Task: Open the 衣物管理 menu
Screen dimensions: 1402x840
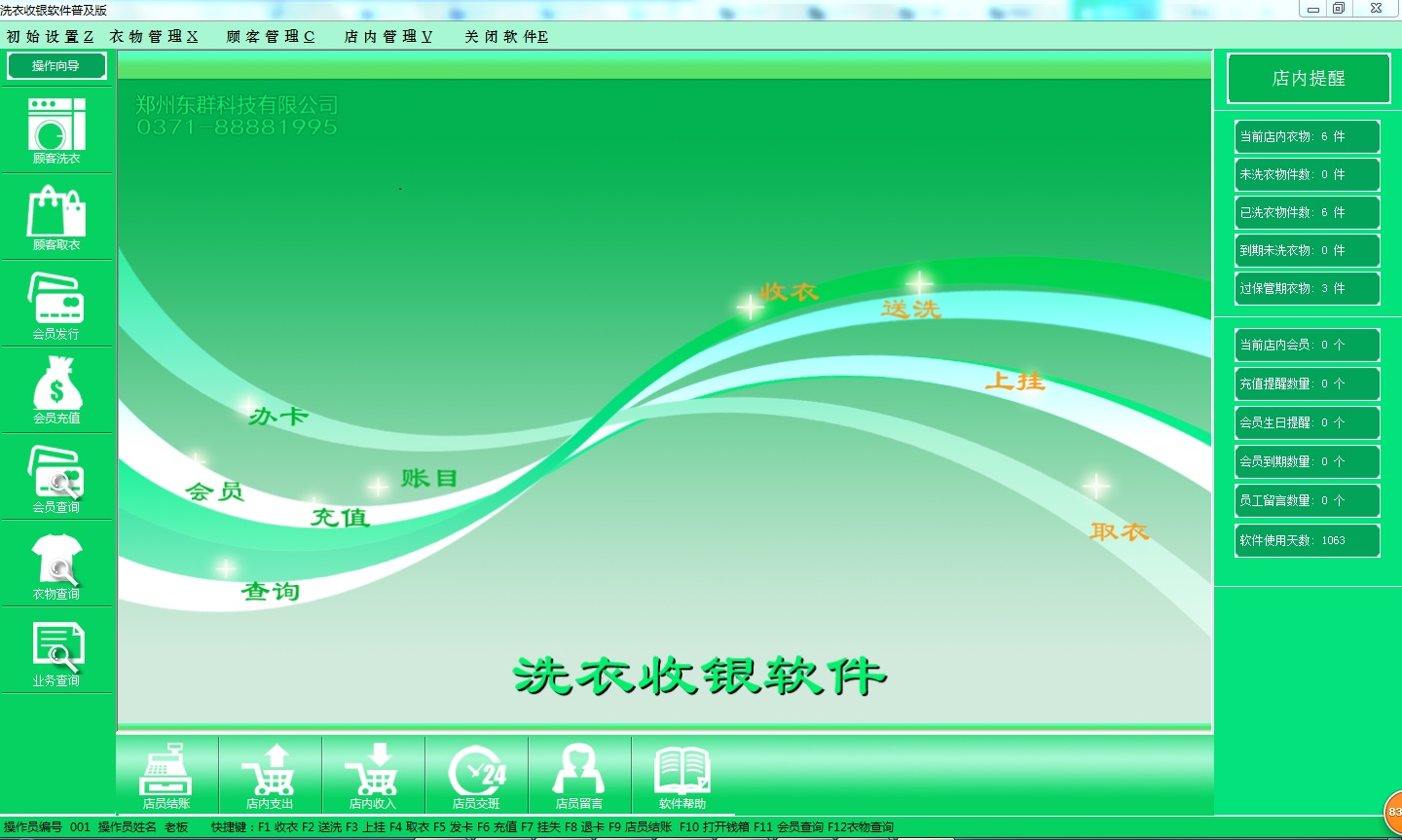Action: [x=154, y=36]
